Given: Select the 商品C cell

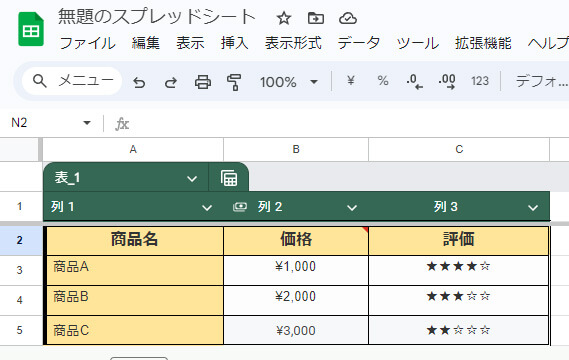Looking at the screenshot, I should 134,330.
